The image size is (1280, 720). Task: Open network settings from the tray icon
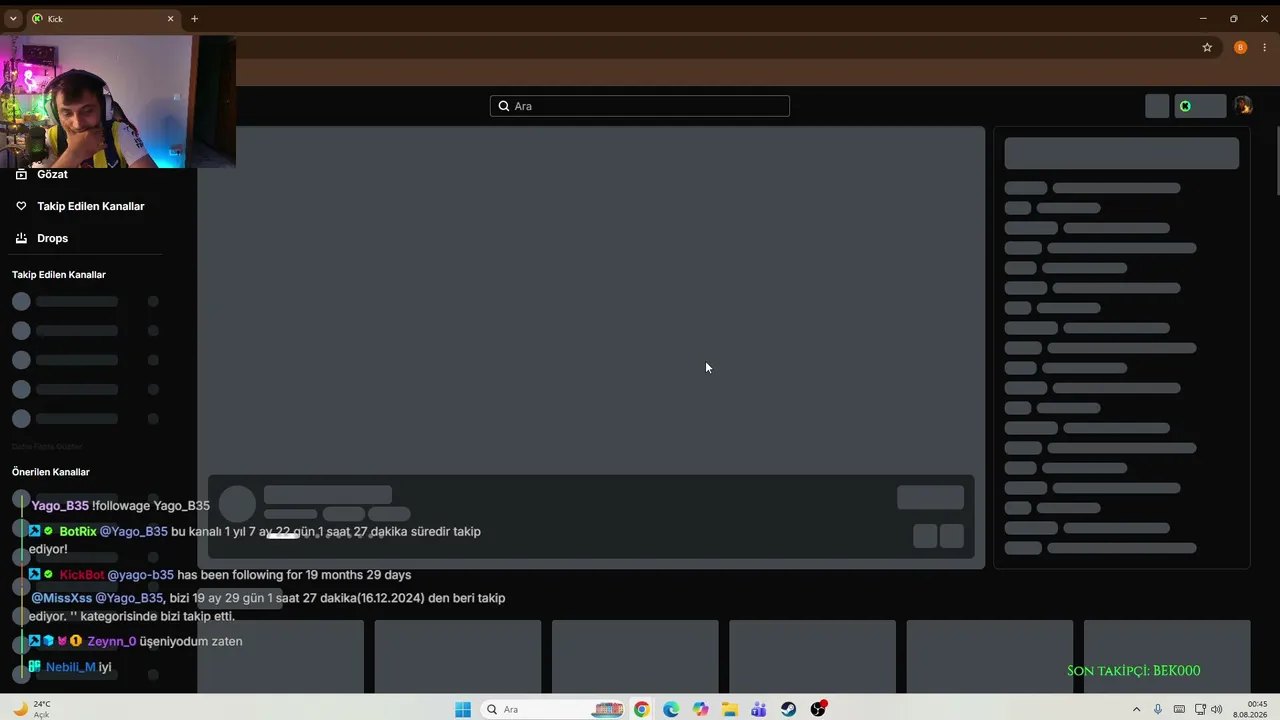click(1200, 709)
